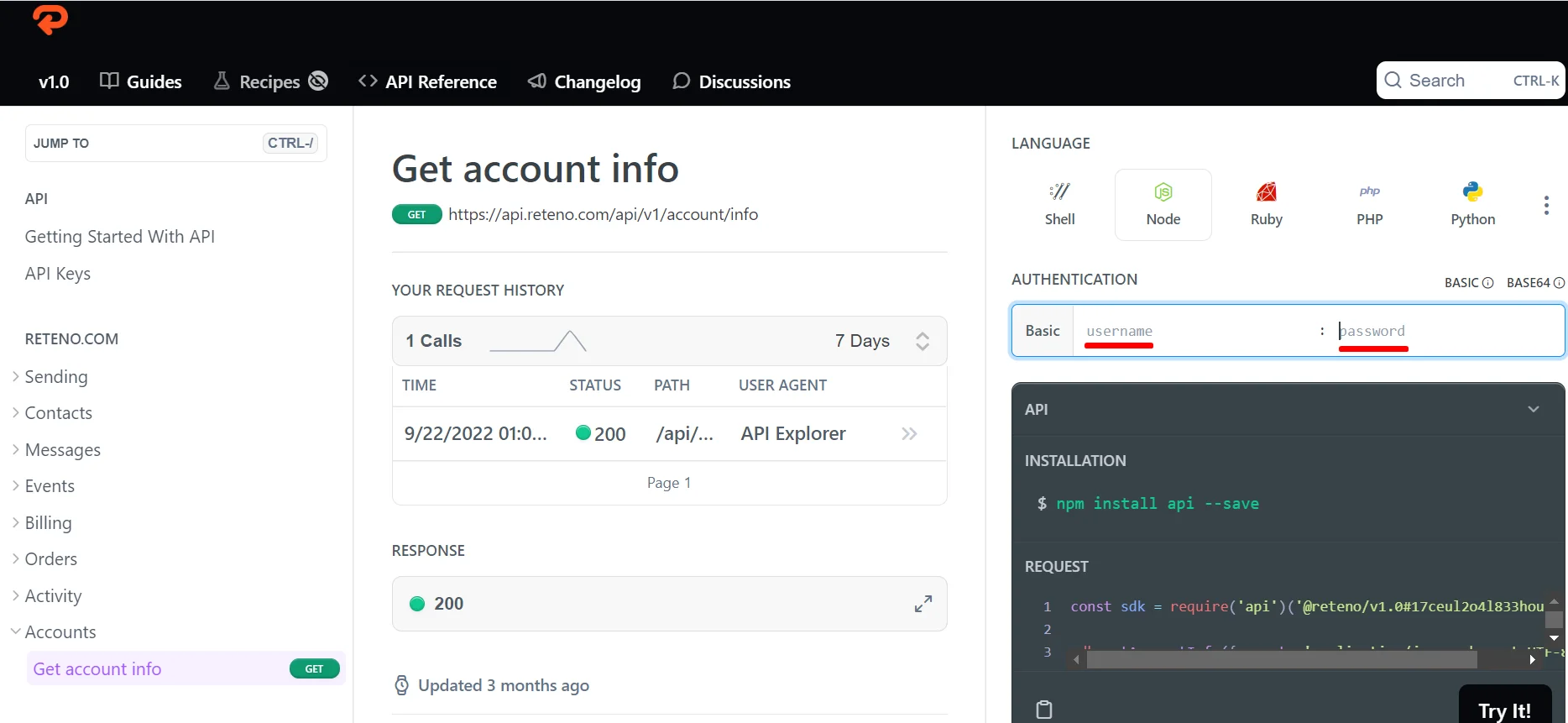This screenshot has height=723, width=1568.
Task: Click the hidden-eye icon next to Recipes
Action: pos(318,81)
